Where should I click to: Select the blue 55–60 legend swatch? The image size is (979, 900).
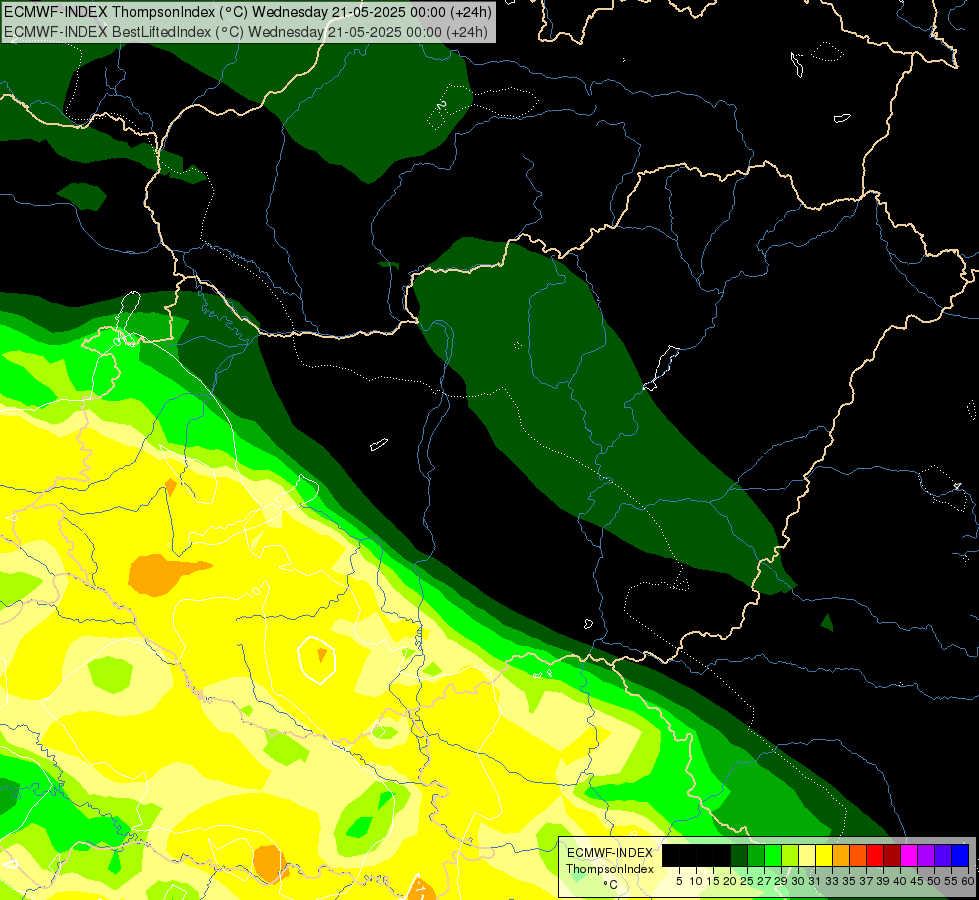point(960,855)
